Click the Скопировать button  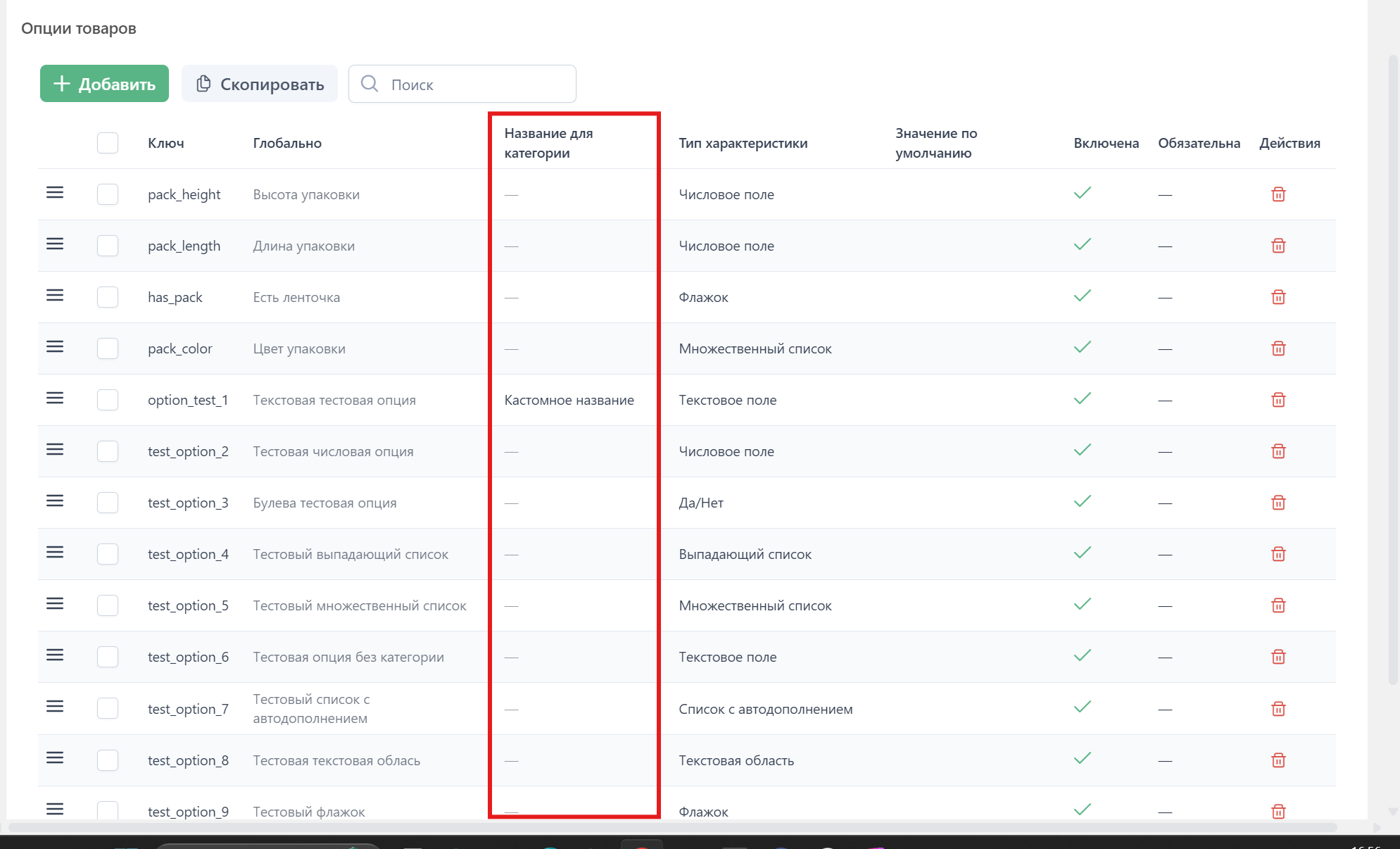point(260,84)
